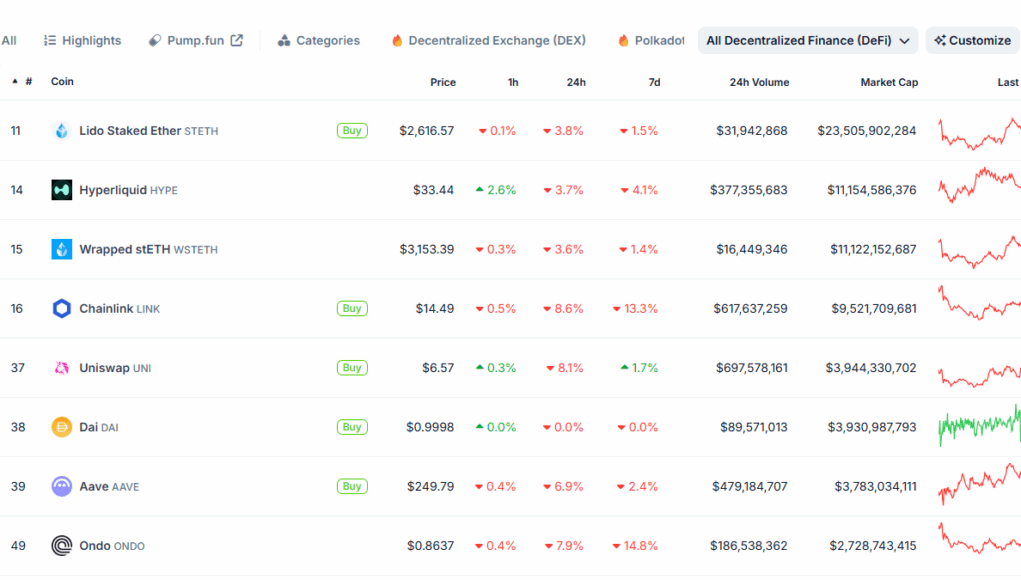
Task: Select the Polkadot category tab
Action: (x=651, y=40)
